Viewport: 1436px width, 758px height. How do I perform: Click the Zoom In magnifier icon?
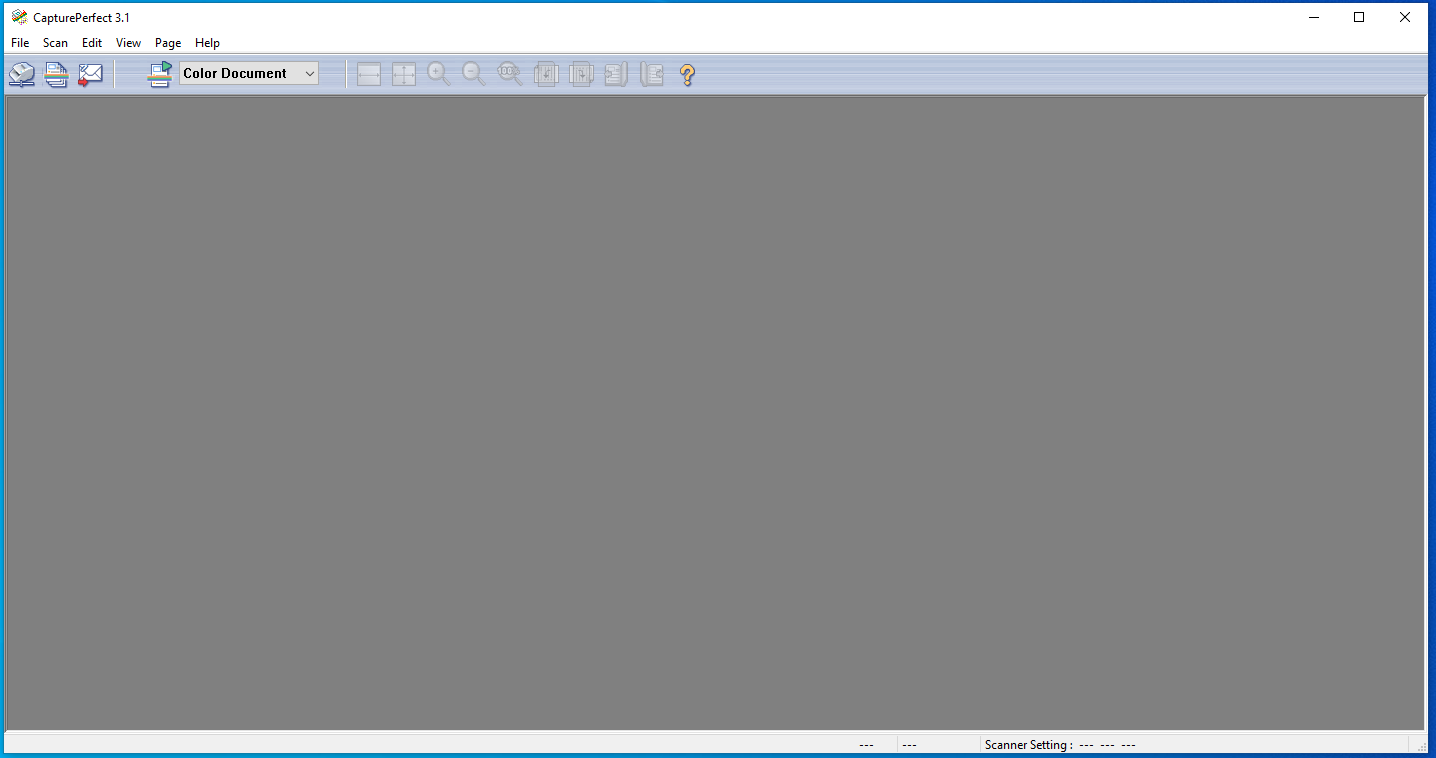439,74
